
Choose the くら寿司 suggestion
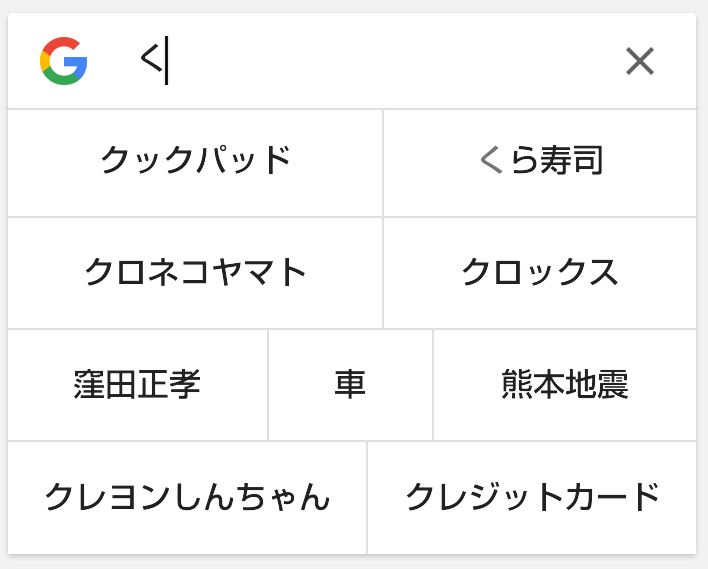(x=540, y=163)
